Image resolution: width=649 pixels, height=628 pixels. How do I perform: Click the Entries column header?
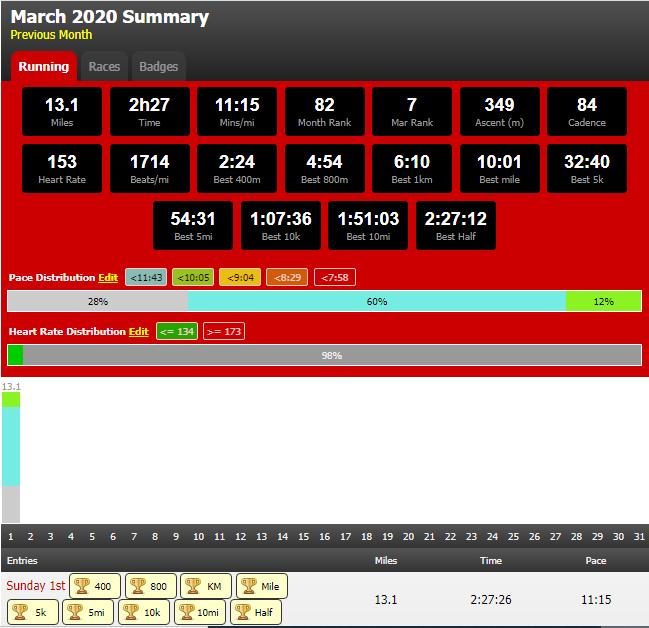[22, 561]
